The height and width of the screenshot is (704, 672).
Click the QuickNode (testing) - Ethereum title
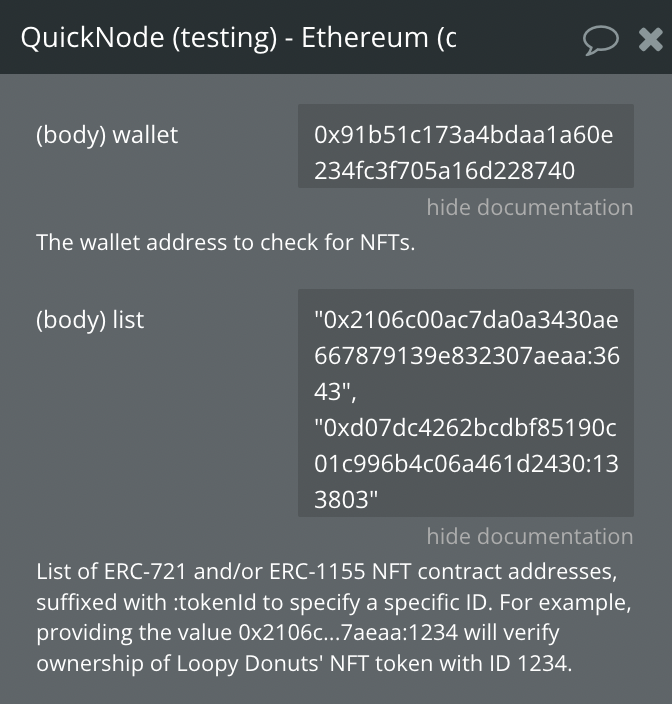238,38
